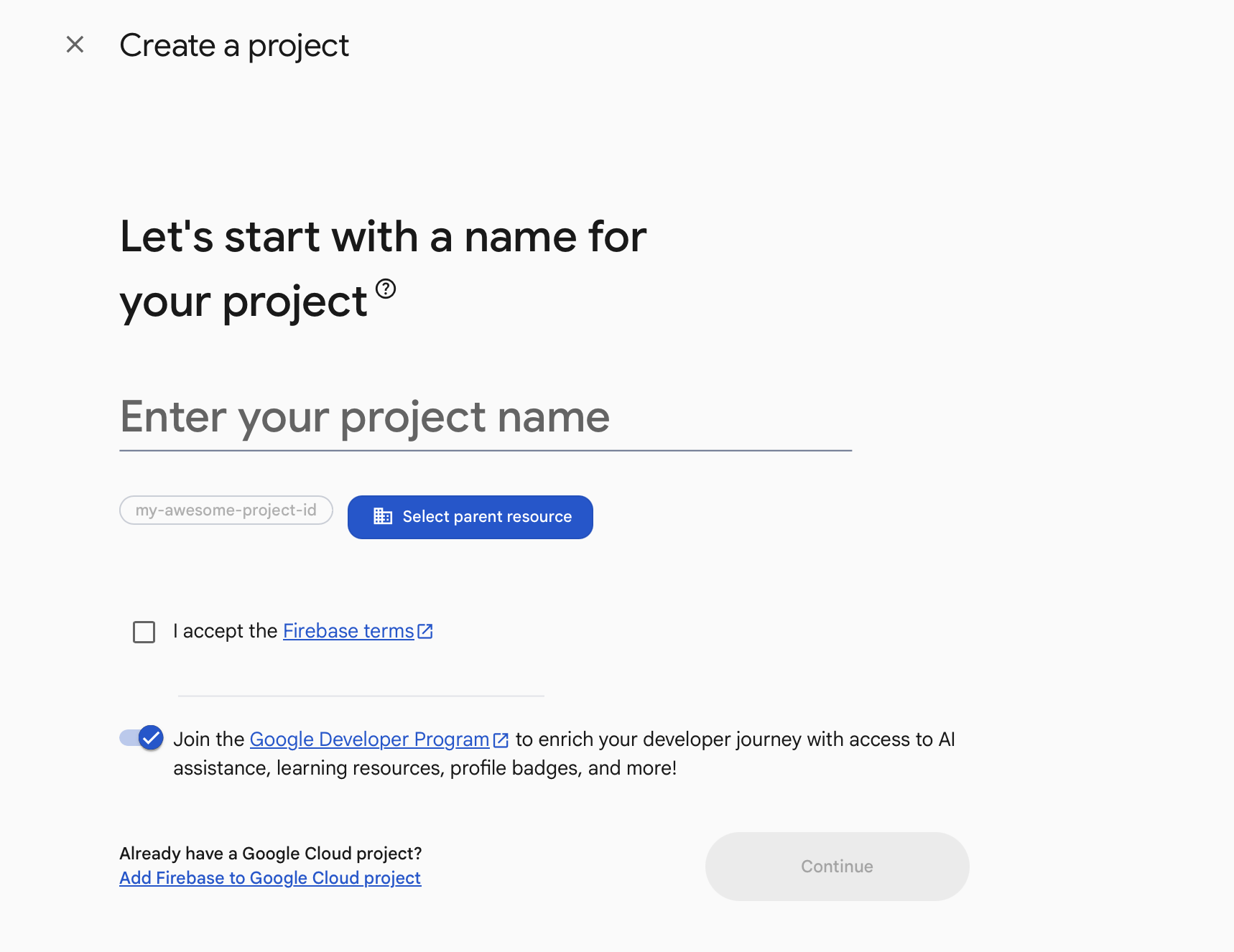1234x952 pixels.
Task: Close the Create a project dialog
Action: [x=75, y=45]
